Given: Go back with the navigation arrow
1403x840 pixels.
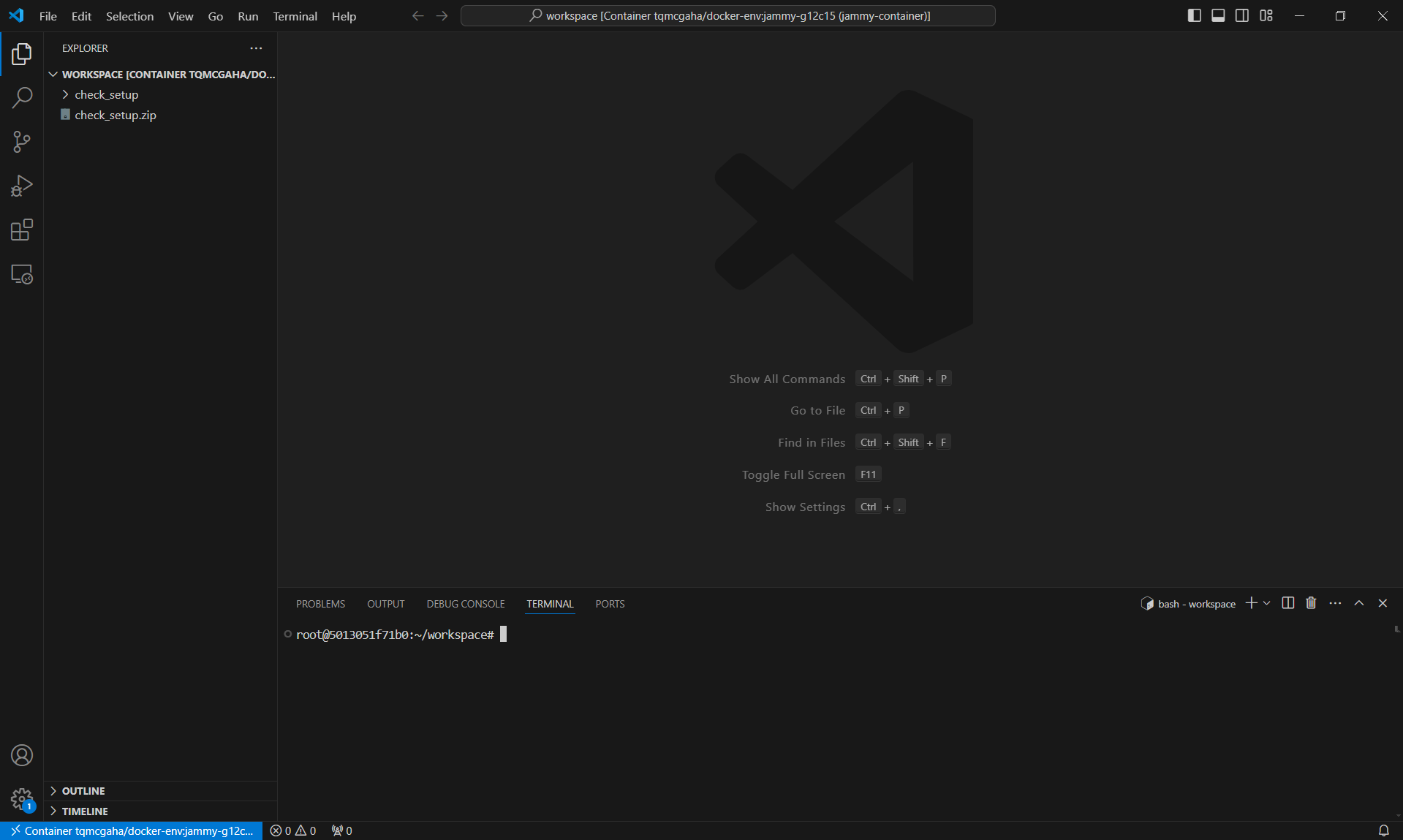Looking at the screenshot, I should coord(417,16).
